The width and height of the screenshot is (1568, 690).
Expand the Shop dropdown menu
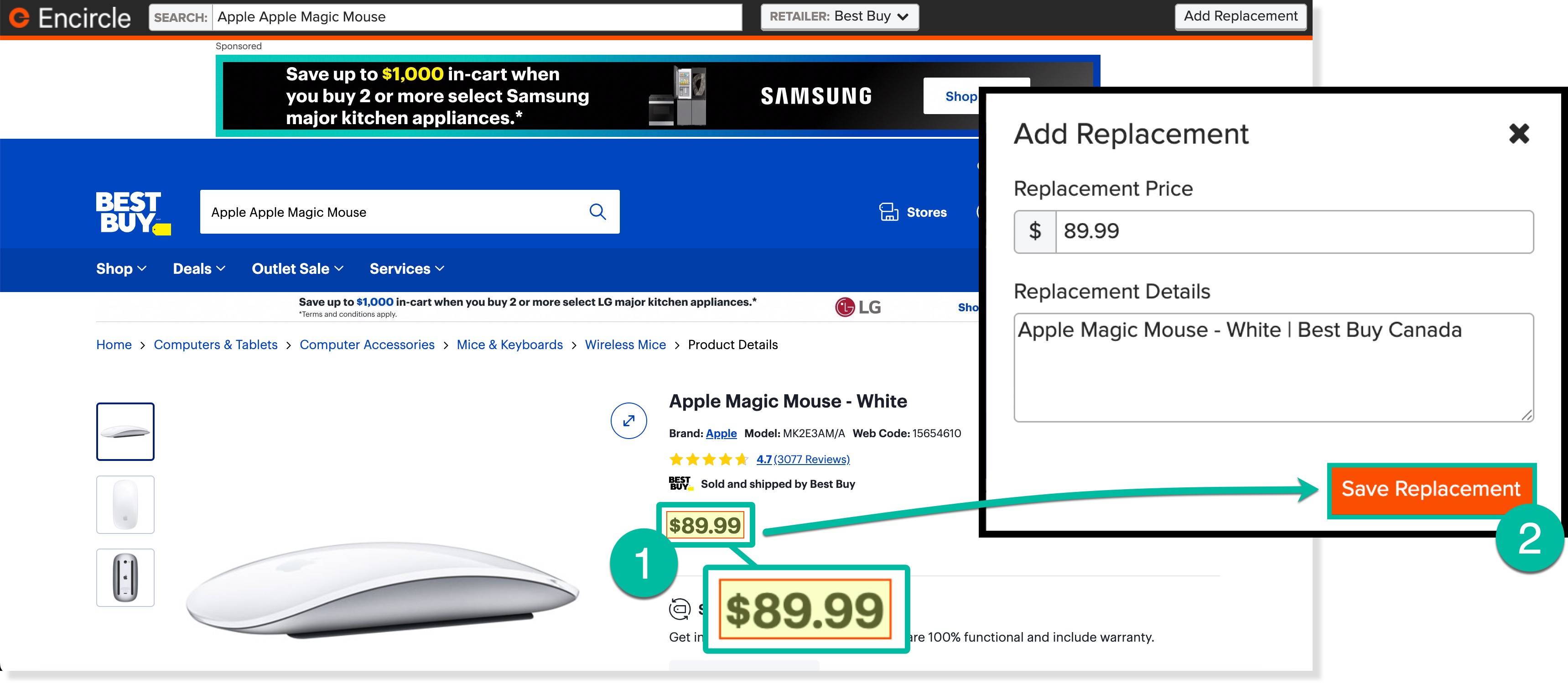pyautogui.click(x=120, y=269)
